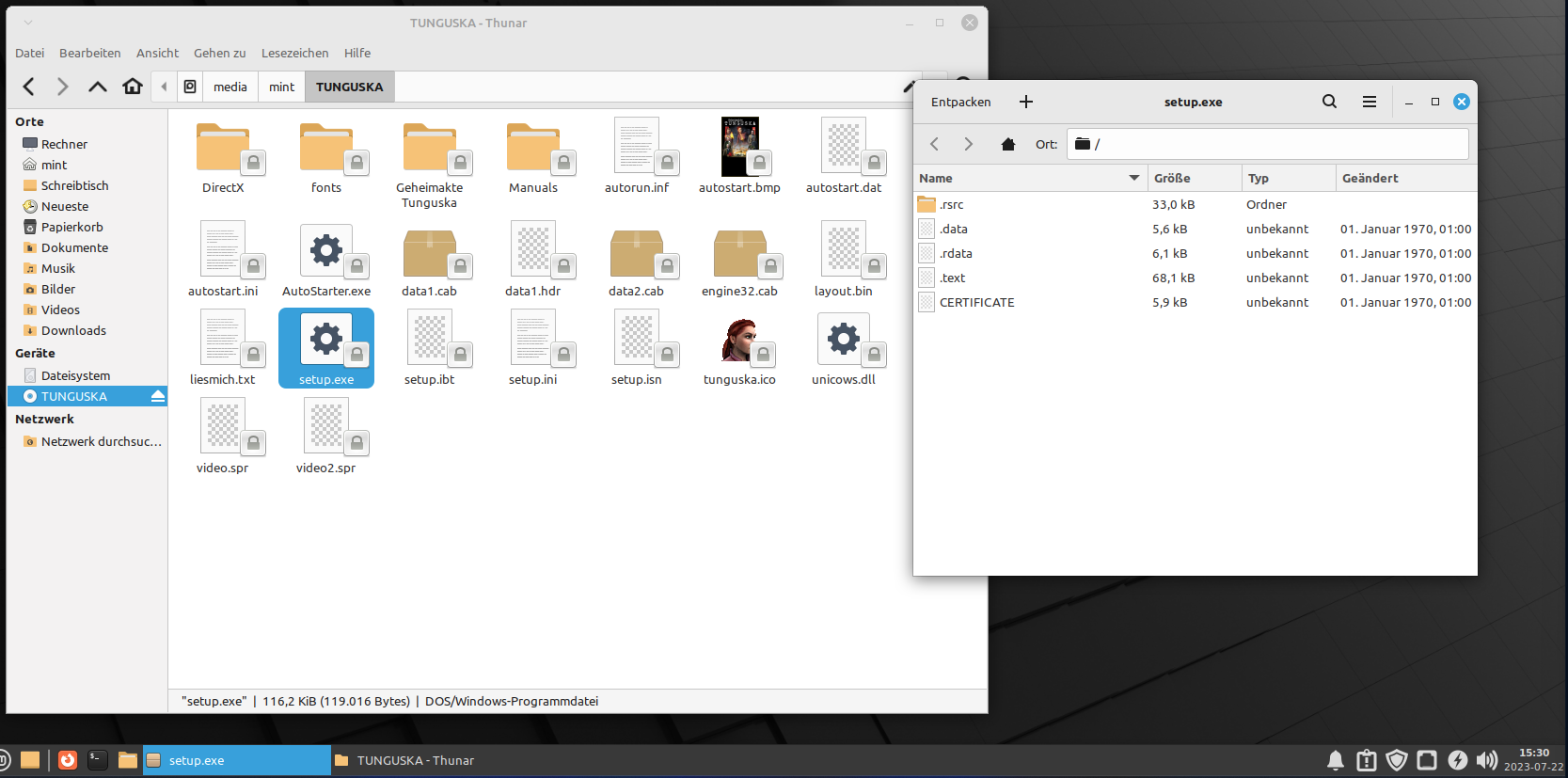The width and height of the screenshot is (1568, 778).
Task: Select the setup.ibt file
Action: (x=430, y=349)
